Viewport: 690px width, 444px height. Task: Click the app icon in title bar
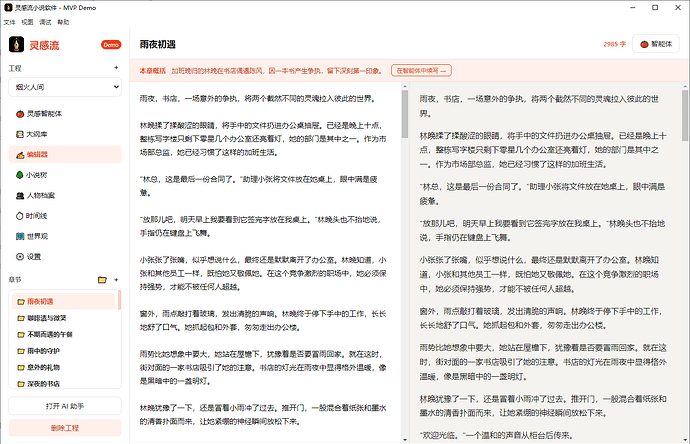coord(8,7)
